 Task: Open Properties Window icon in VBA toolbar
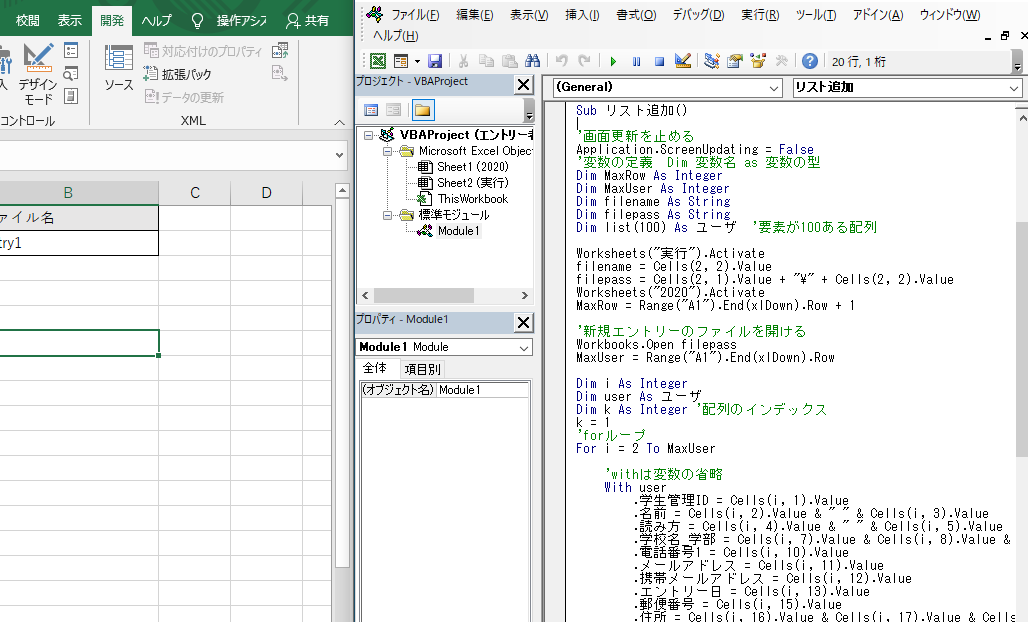click(x=734, y=61)
